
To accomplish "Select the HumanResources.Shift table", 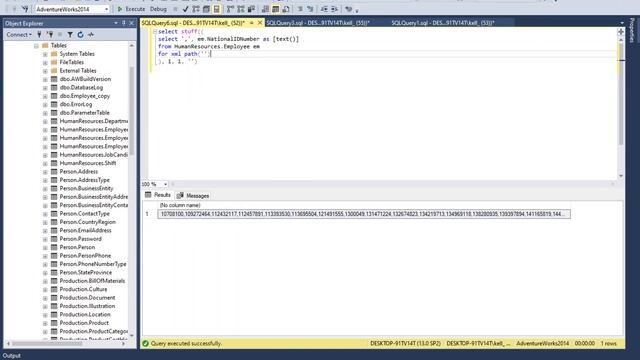I will click(88, 163).
